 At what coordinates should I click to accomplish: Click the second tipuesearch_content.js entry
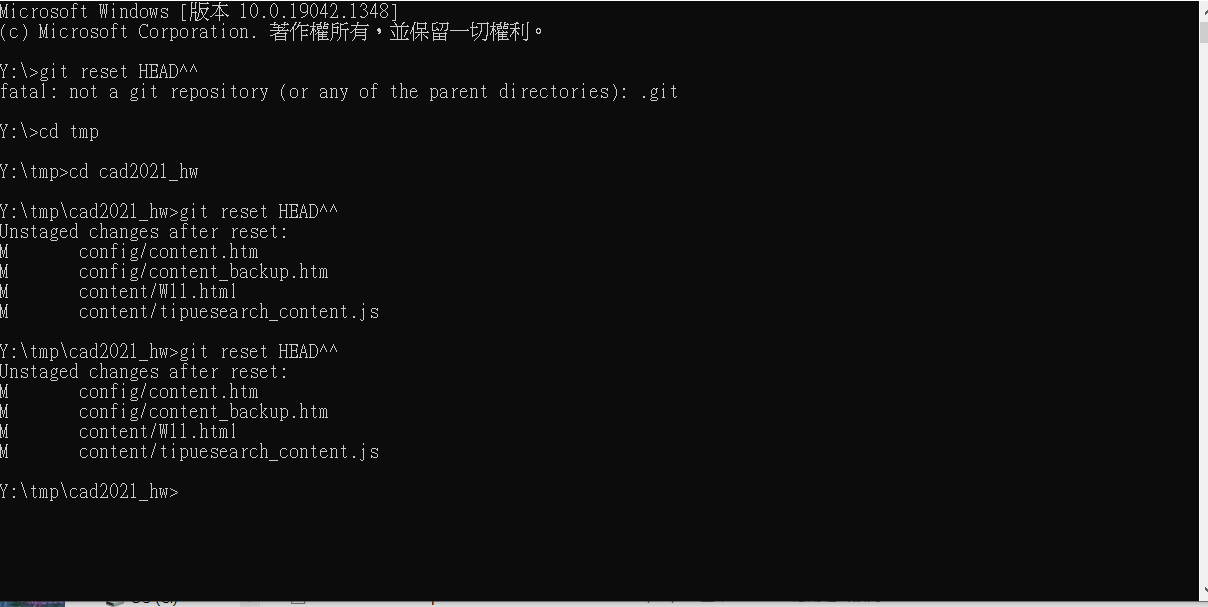pyautogui.click(x=229, y=452)
